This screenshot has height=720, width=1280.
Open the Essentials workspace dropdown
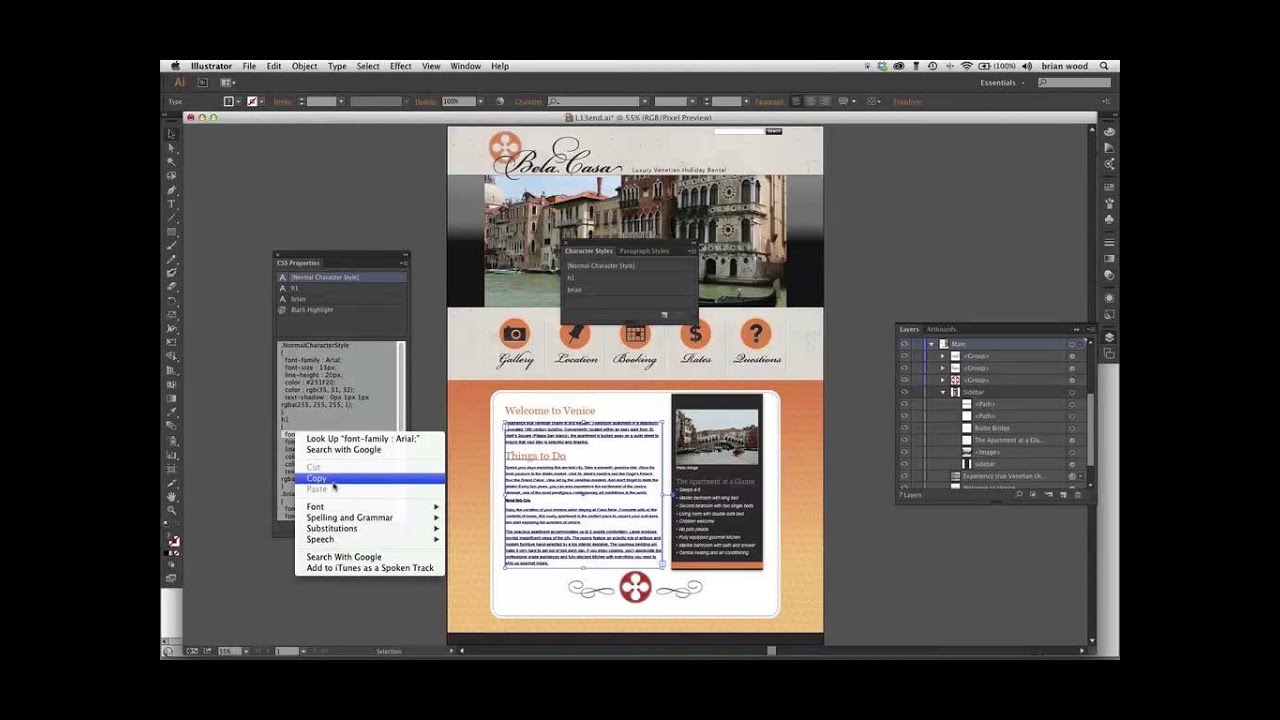[1002, 83]
